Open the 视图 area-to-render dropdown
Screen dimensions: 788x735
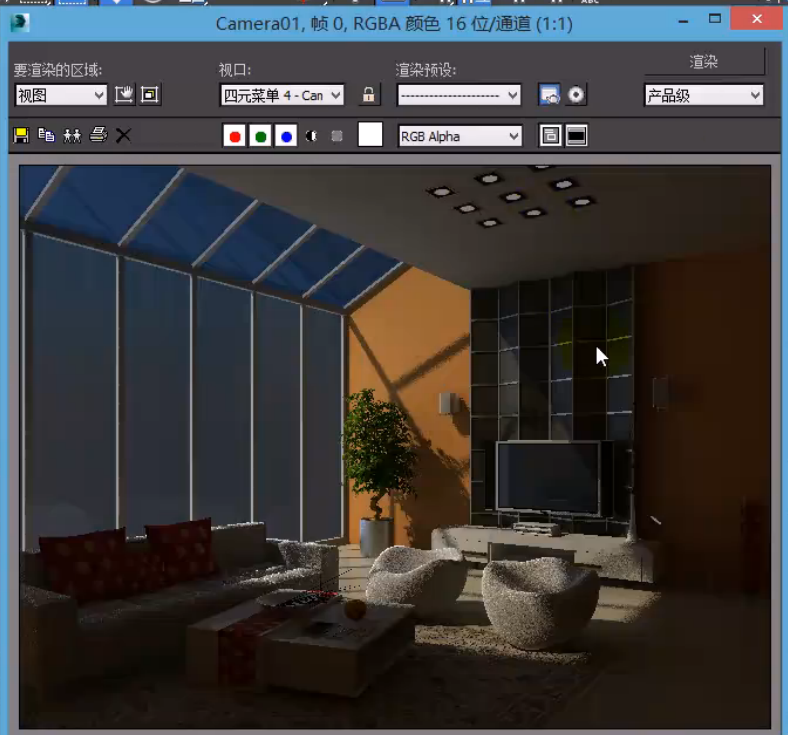pyautogui.click(x=61, y=95)
